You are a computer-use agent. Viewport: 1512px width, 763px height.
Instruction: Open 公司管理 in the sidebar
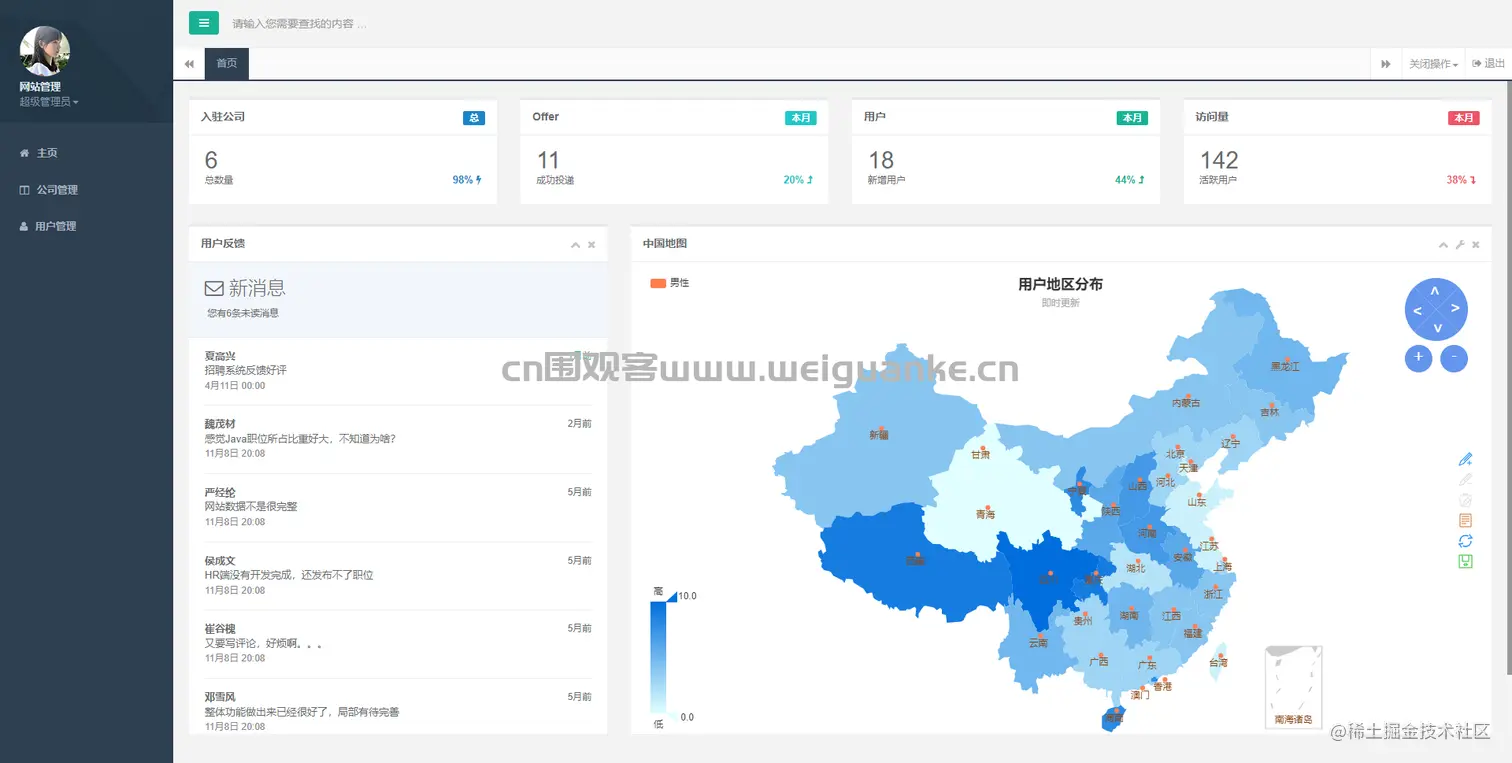pyautogui.click(x=86, y=190)
